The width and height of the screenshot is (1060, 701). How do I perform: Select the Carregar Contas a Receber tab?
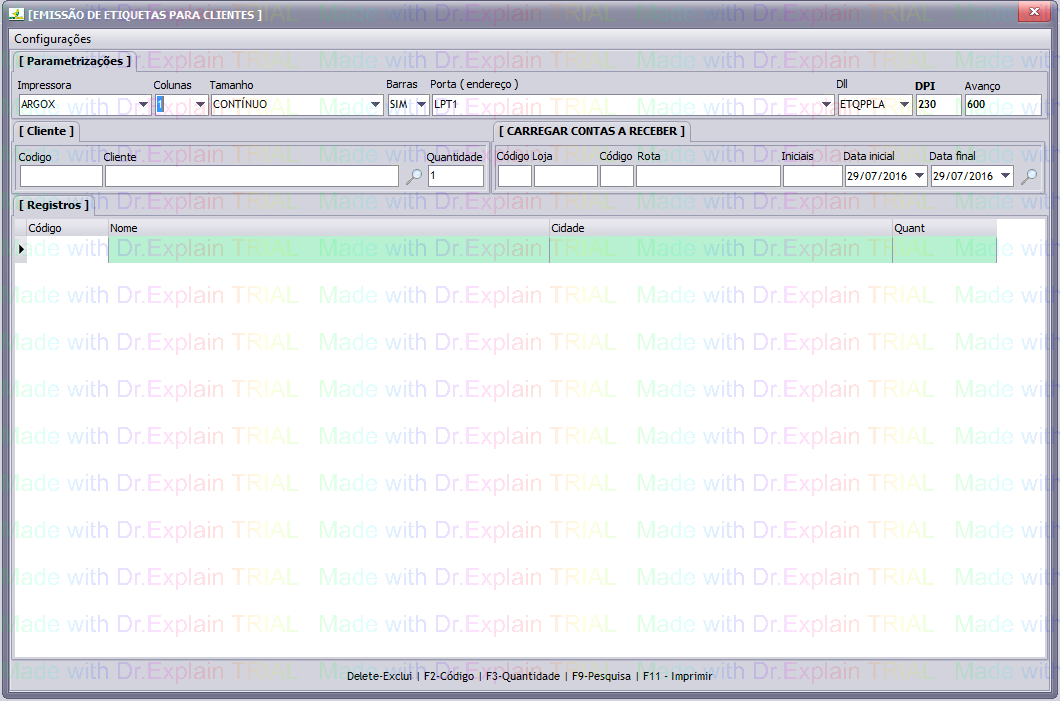pos(592,131)
